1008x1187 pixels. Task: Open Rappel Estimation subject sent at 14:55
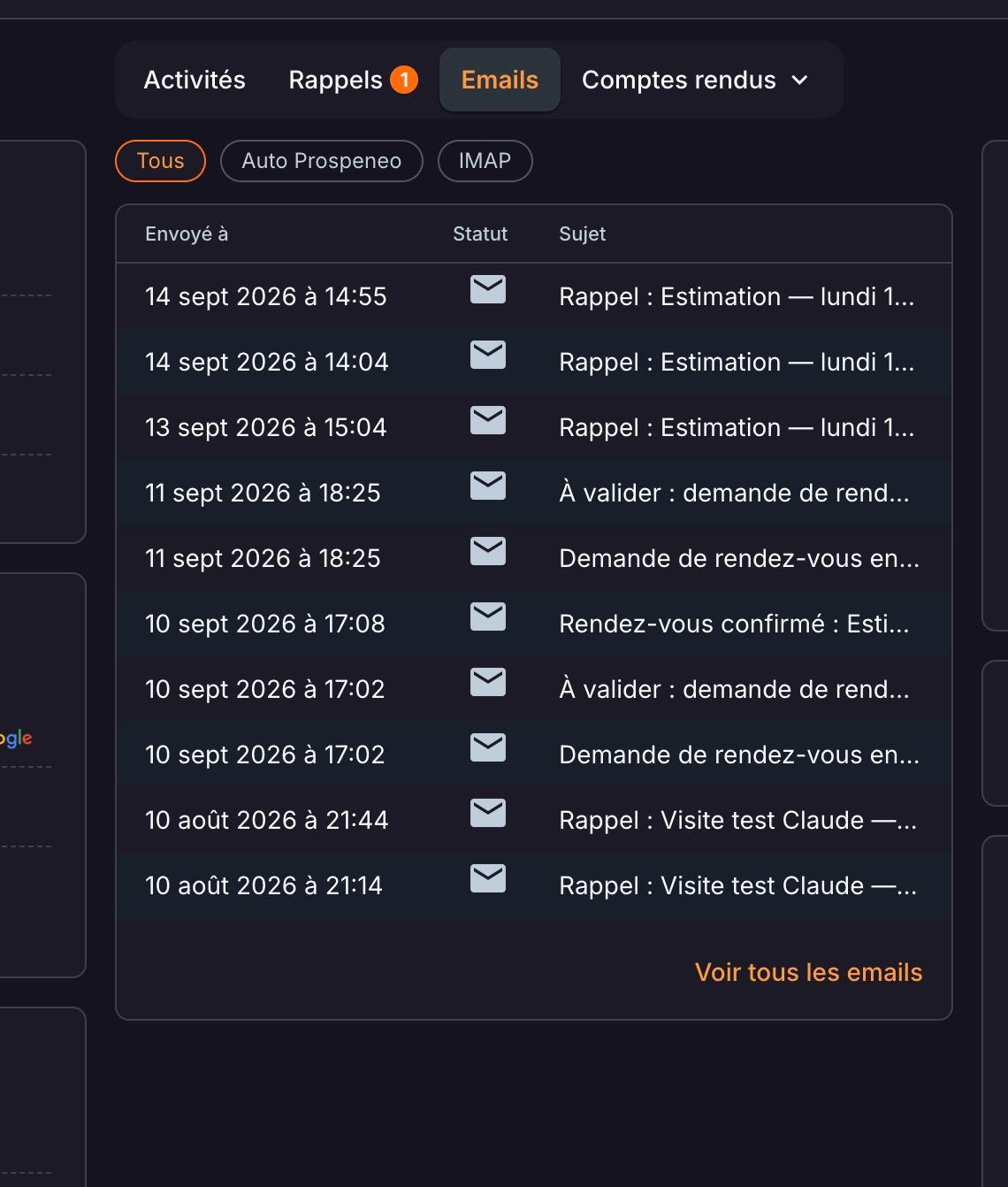737,296
